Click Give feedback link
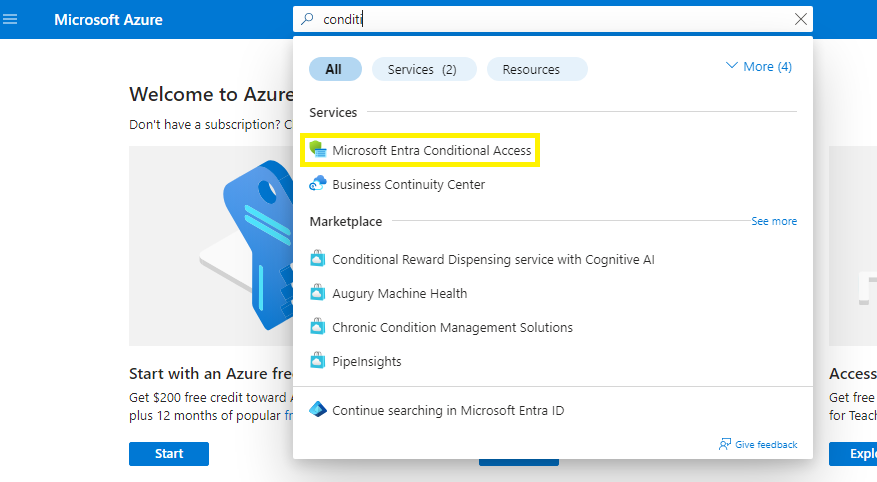The height and width of the screenshot is (482, 877). click(766, 445)
